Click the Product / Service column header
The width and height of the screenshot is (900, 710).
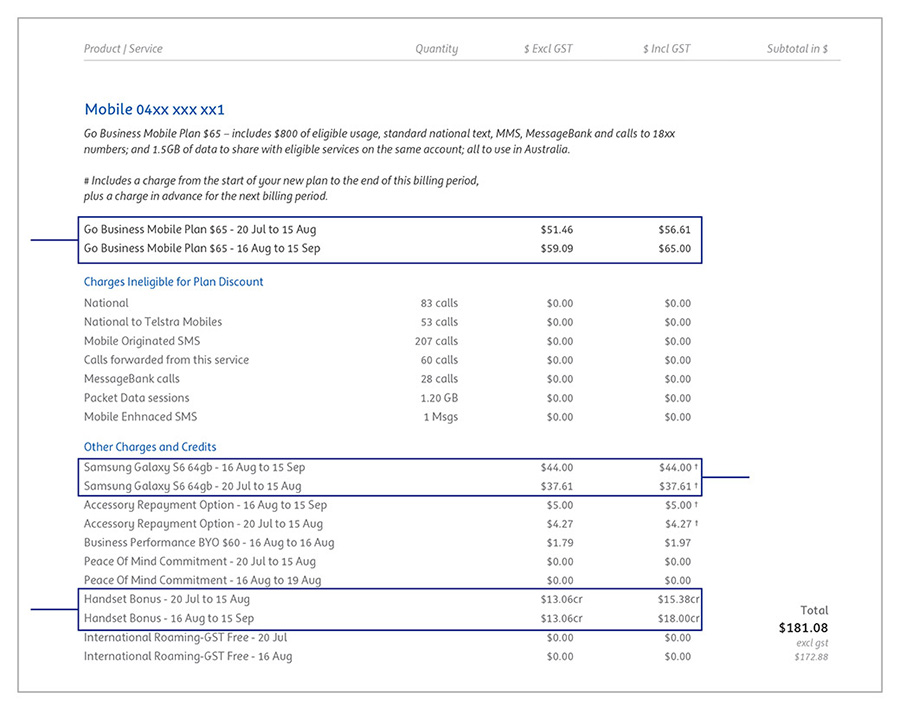coord(123,49)
